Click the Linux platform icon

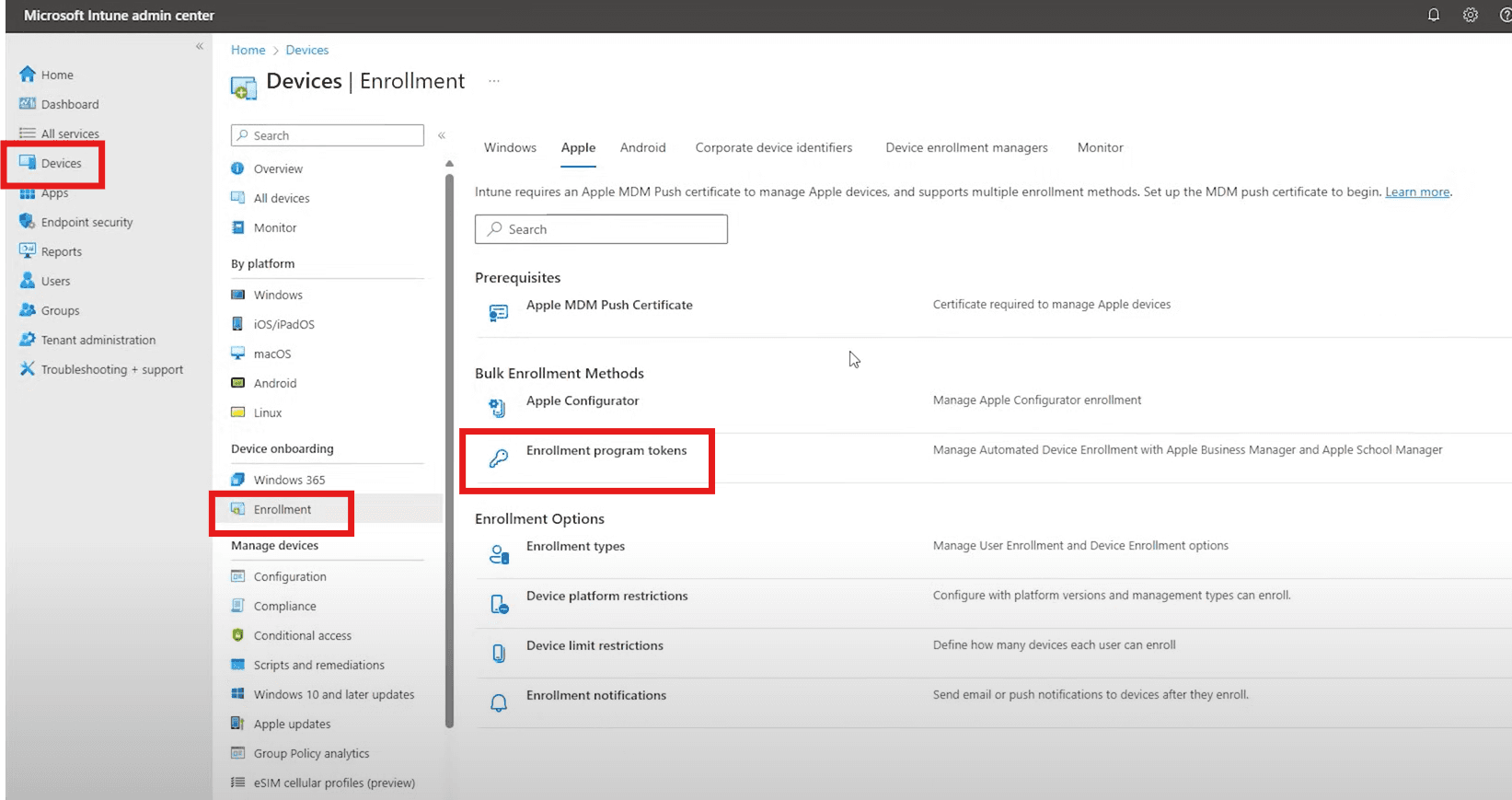point(237,412)
